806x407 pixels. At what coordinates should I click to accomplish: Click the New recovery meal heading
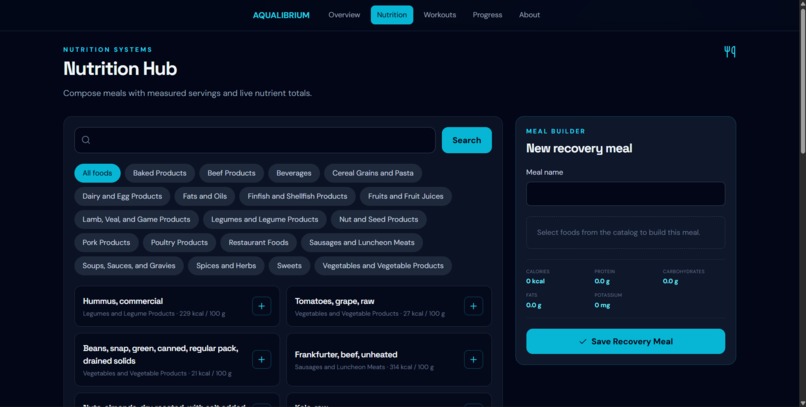tap(579, 149)
